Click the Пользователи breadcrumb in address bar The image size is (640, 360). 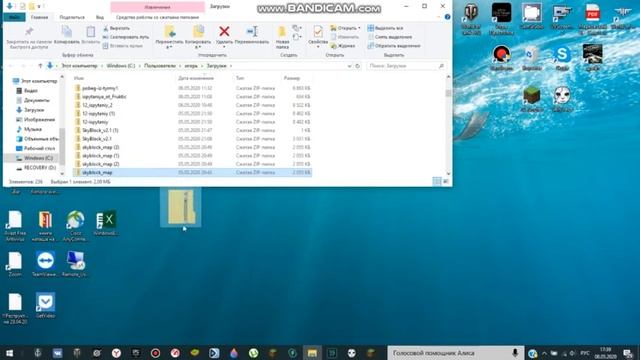[160, 66]
